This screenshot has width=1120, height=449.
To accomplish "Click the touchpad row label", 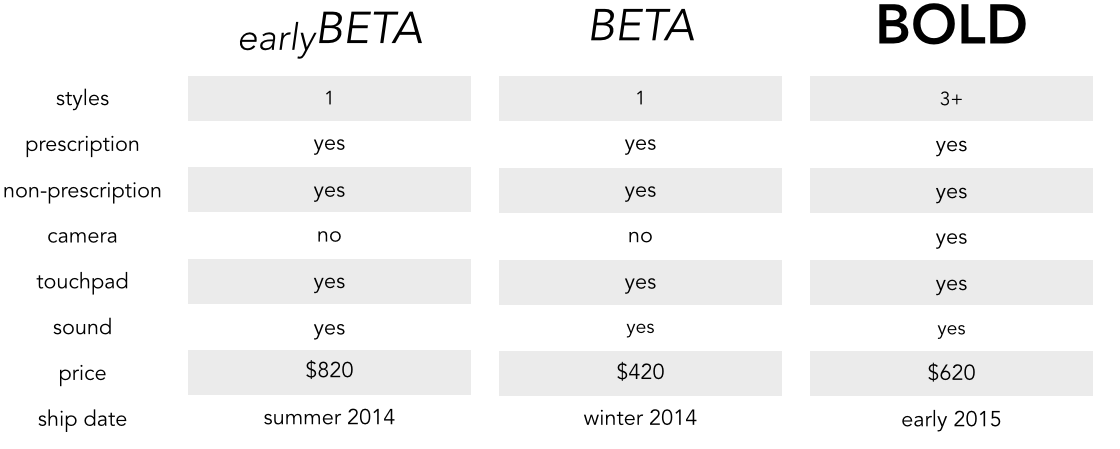I will [x=82, y=282].
